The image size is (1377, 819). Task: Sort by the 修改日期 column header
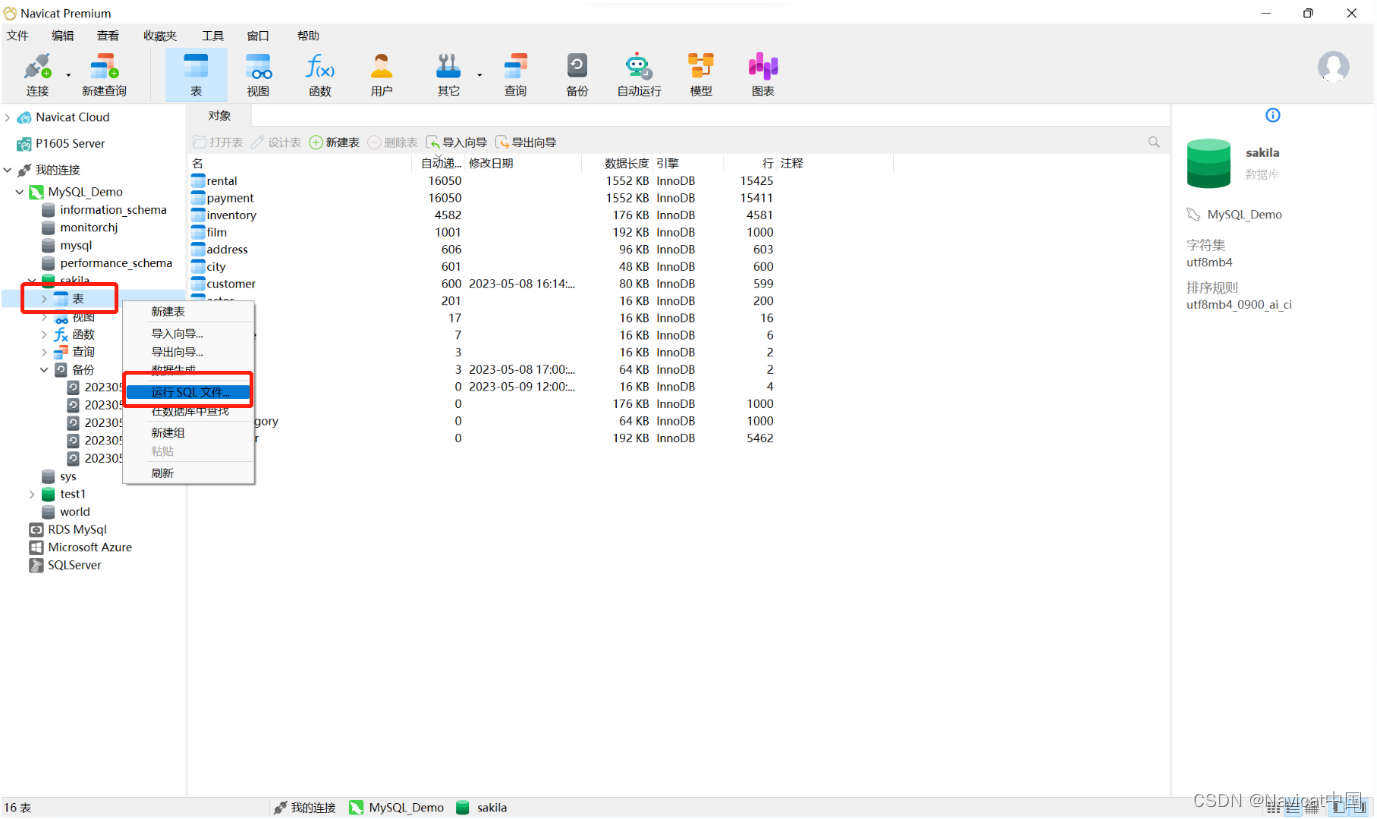[x=491, y=163]
